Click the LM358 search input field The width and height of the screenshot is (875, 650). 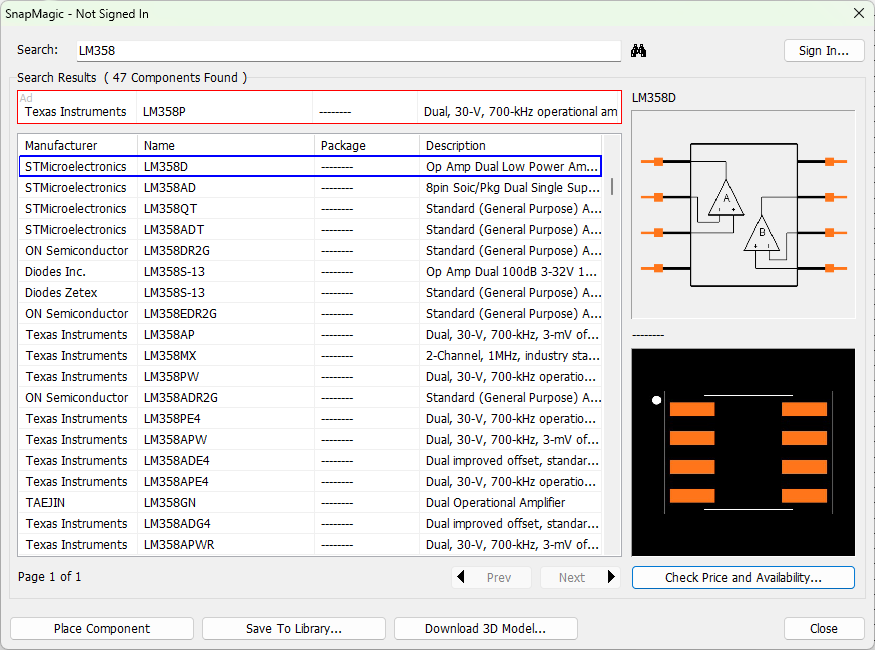click(x=349, y=51)
